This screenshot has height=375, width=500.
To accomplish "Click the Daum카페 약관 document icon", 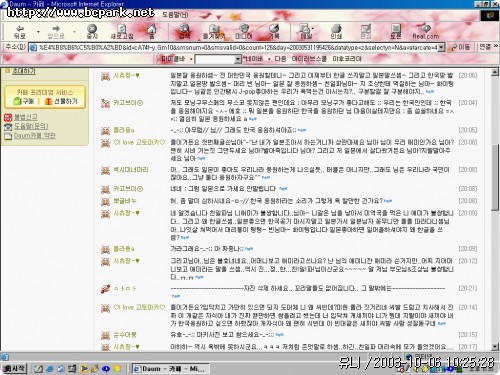I will 8,136.
